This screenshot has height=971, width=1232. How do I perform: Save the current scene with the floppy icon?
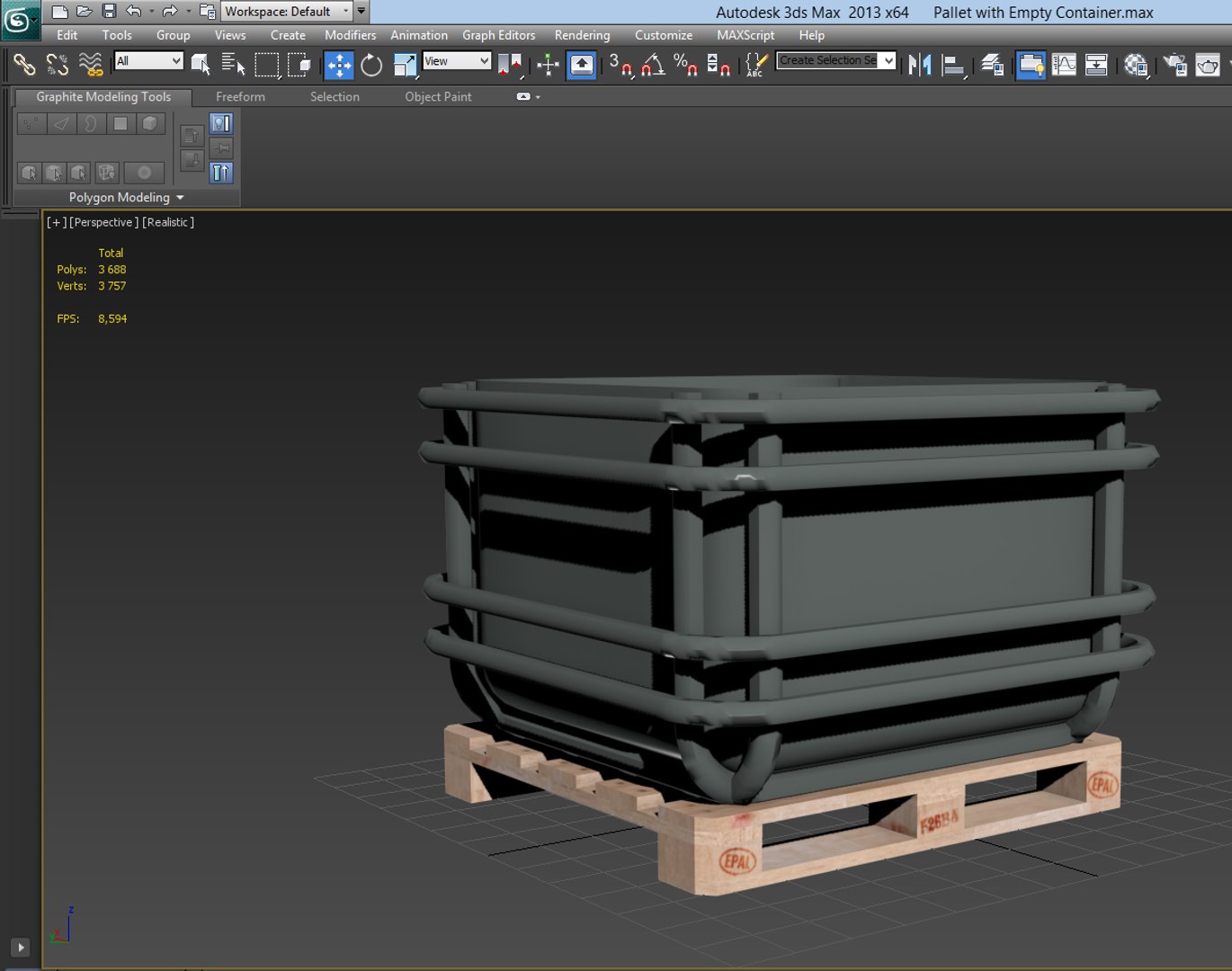(x=109, y=12)
